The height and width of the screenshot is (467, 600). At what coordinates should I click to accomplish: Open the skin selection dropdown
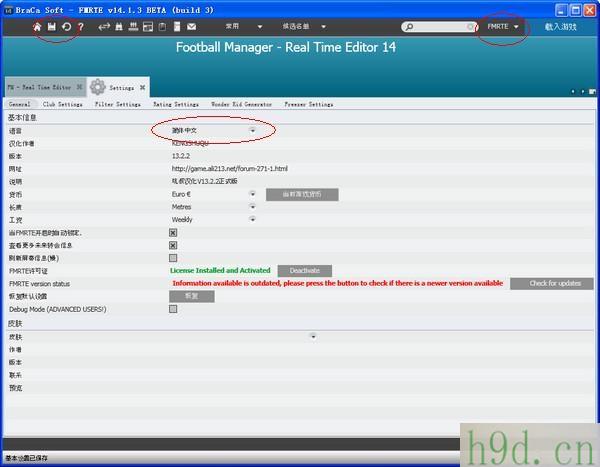coord(313,336)
